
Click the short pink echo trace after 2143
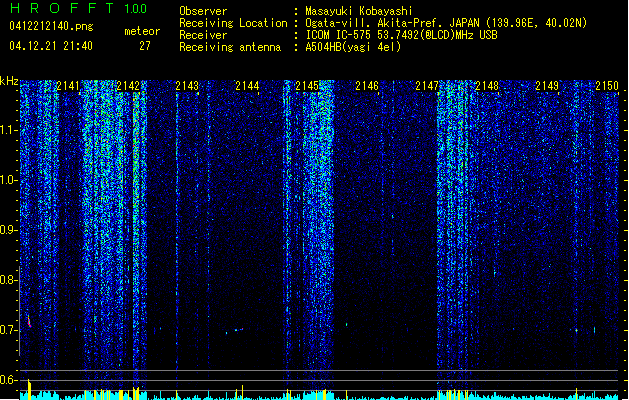[238, 330]
